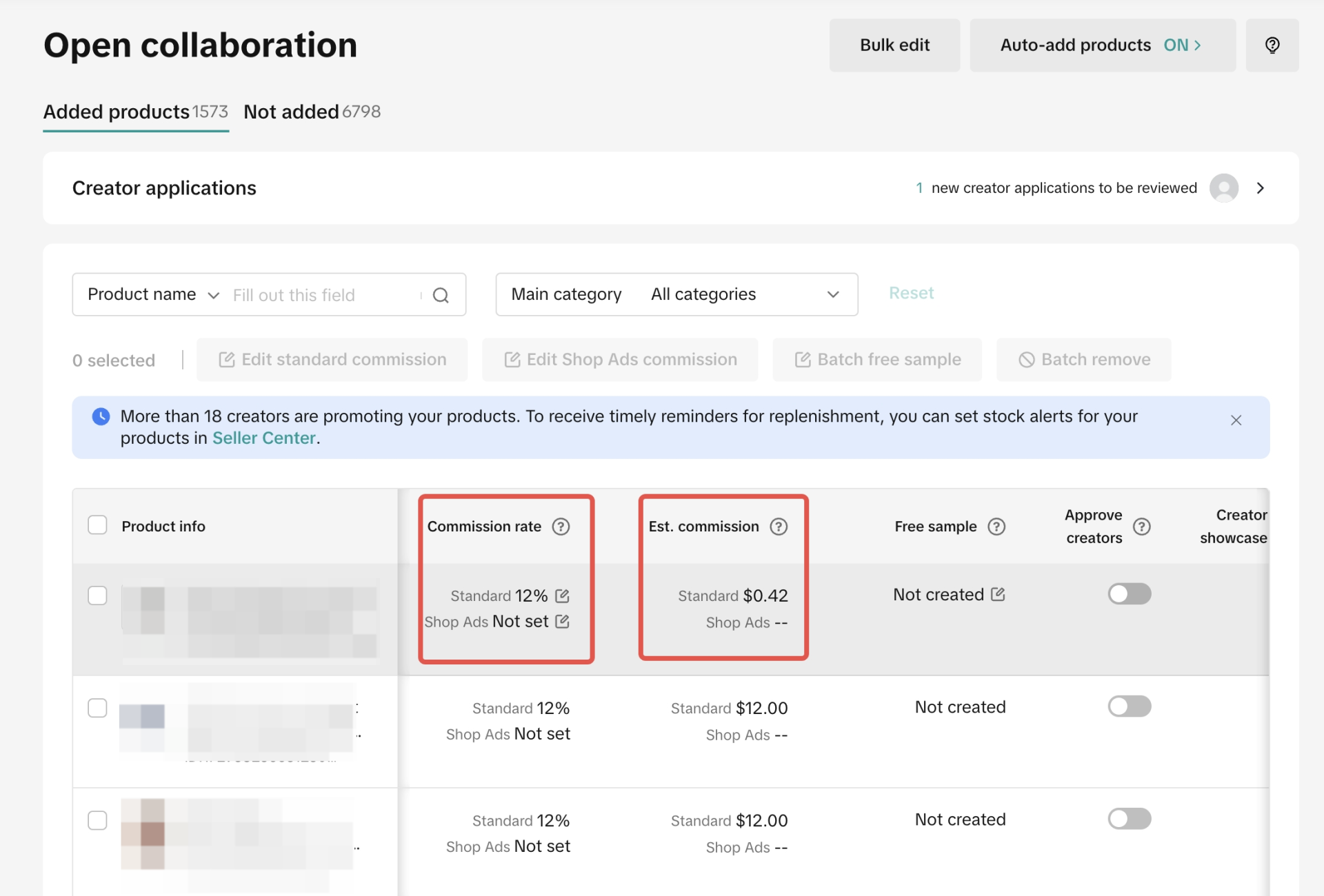Select the Added products tab
Screen dimensions: 1324x896
(135, 112)
